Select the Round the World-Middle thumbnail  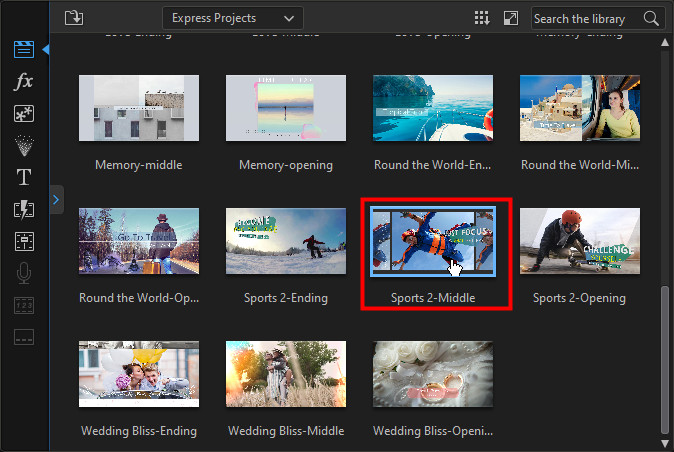[x=580, y=108]
